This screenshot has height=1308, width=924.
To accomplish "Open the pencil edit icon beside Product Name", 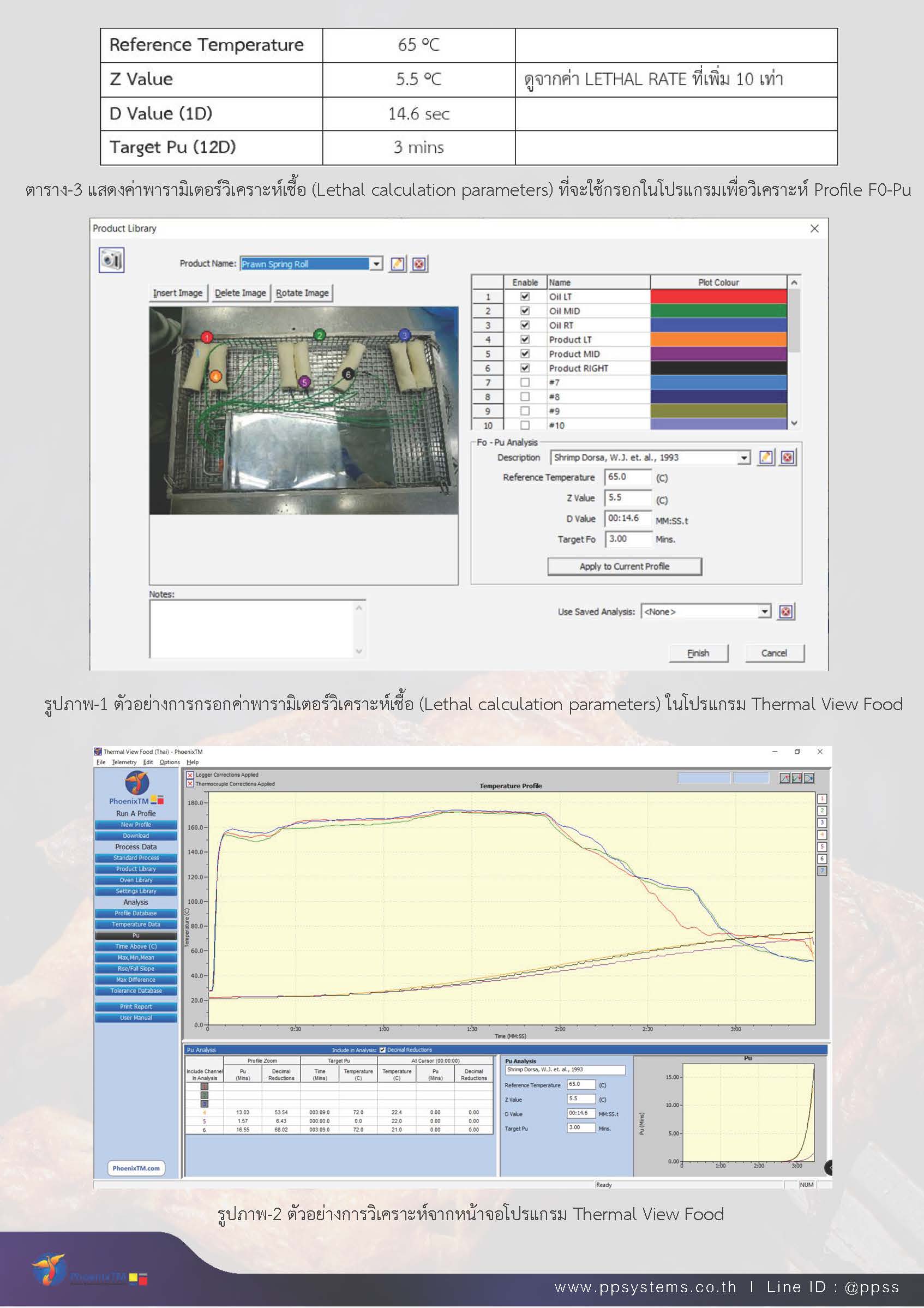I will point(397,264).
